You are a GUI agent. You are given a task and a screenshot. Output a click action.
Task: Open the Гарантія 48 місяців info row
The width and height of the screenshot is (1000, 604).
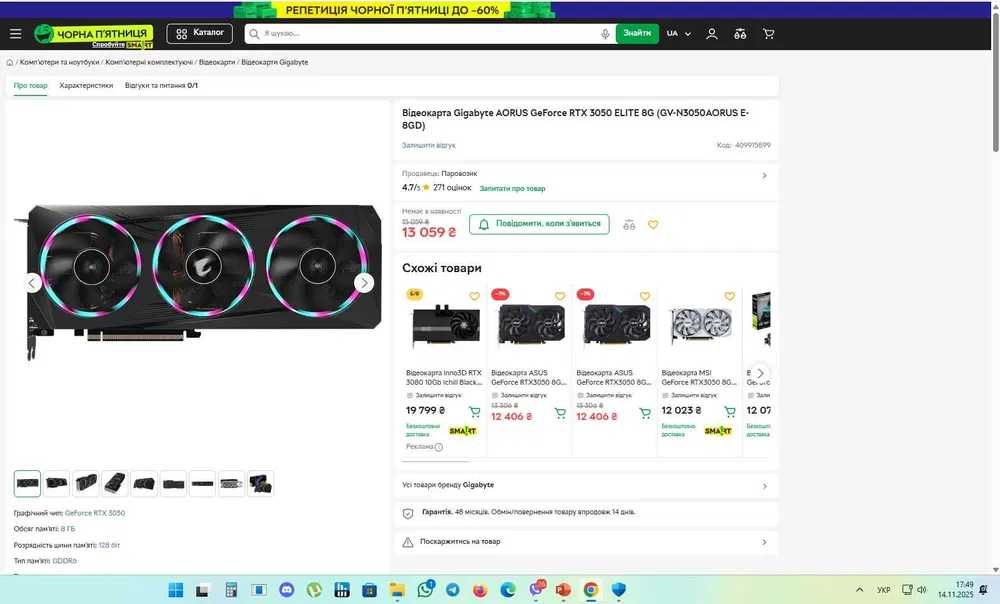(x=585, y=513)
